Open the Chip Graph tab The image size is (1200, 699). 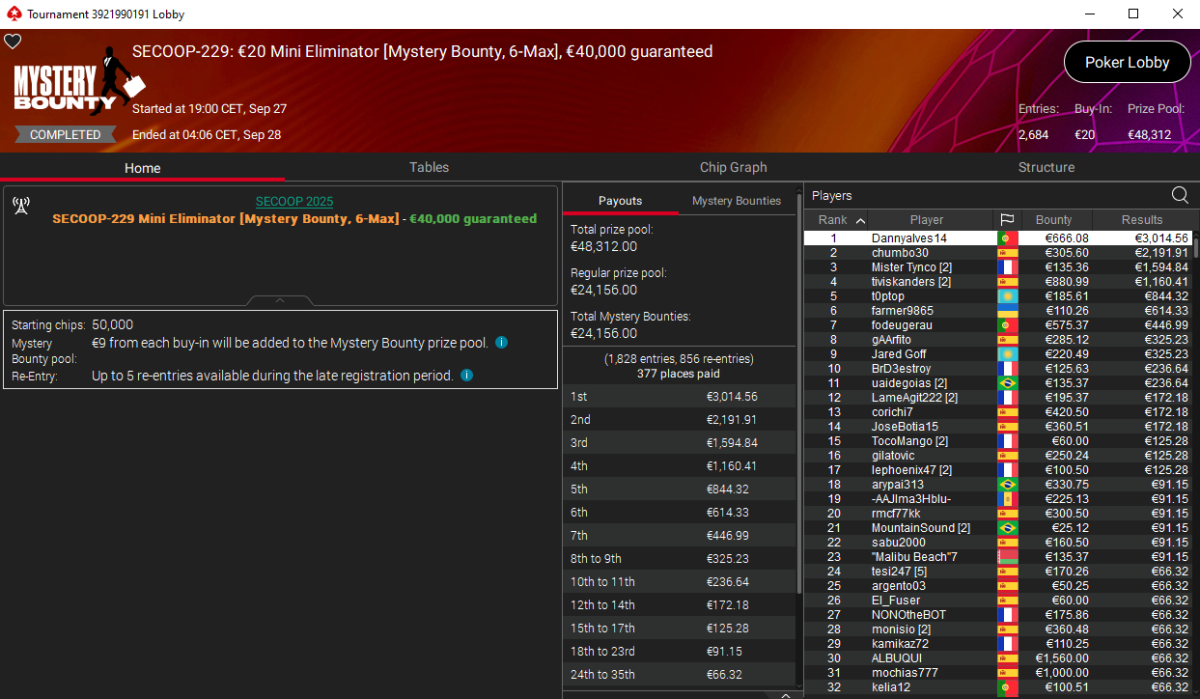[x=733, y=167]
